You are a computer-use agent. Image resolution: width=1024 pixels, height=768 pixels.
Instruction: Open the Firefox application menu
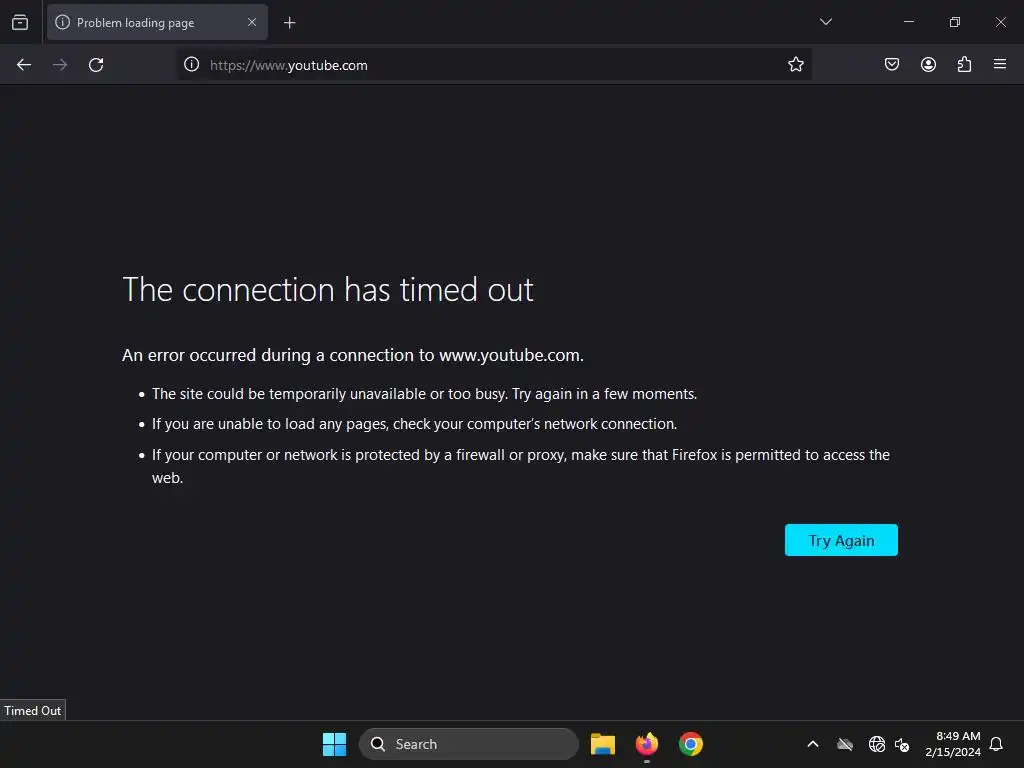click(1000, 65)
